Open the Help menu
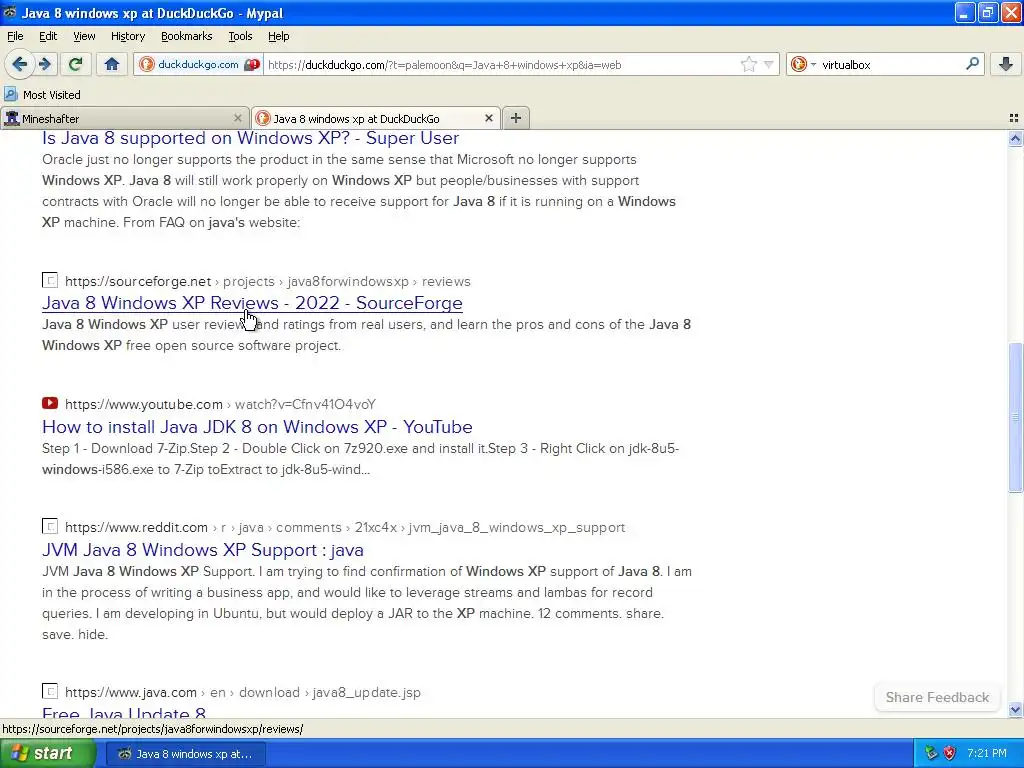The image size is (1024, 768). (278, 36)
